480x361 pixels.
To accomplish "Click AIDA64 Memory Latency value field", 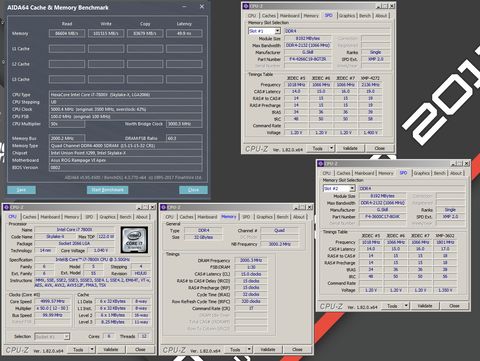I will (184, 33).
